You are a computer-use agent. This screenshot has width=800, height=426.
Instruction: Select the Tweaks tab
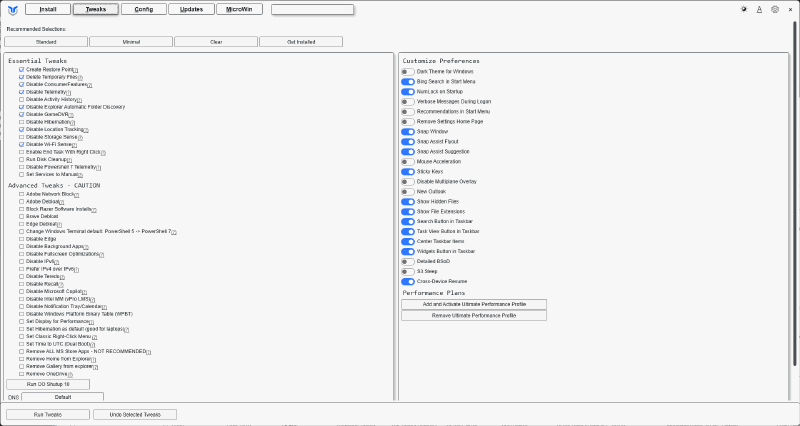click(x=96, y=9)
